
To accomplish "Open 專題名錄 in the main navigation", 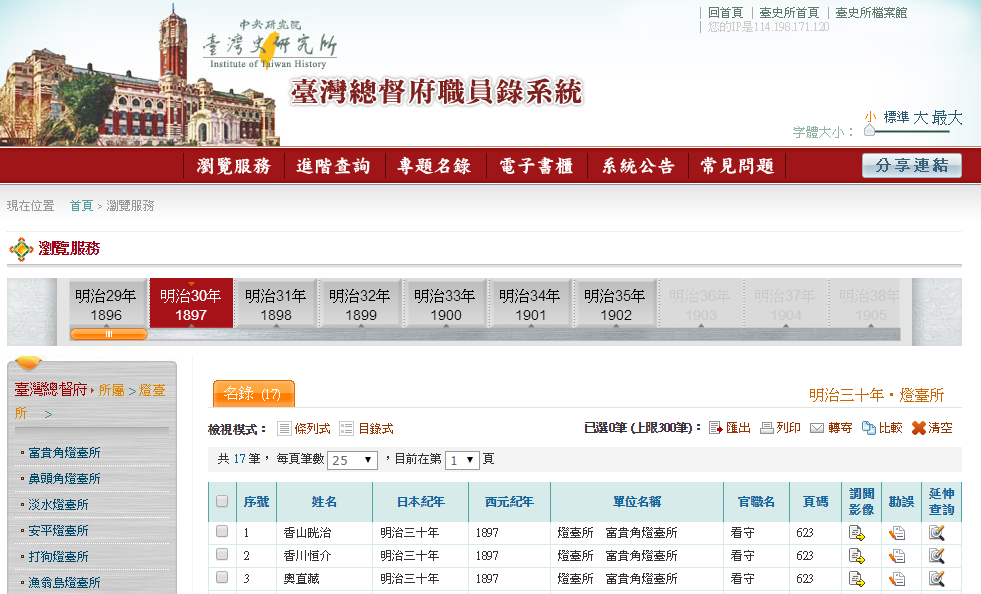I will (x=435, y=166).
